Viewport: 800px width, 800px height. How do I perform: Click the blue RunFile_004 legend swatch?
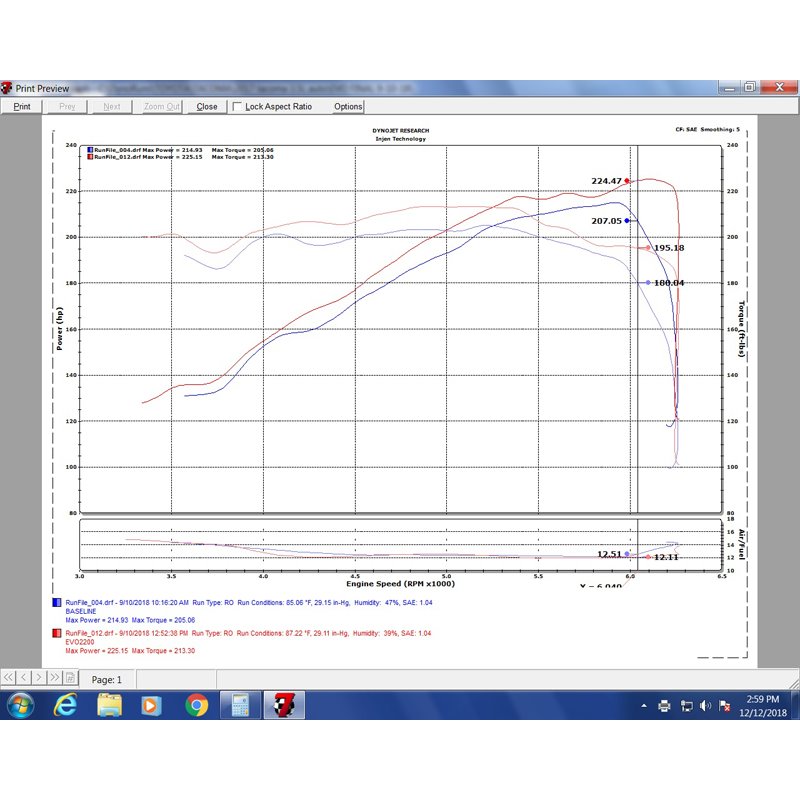click(57, 603)
